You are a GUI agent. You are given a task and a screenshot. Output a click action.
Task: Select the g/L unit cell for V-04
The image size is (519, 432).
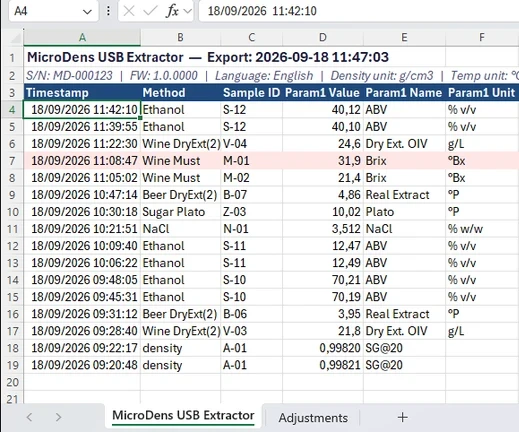(x=482, y=144)
